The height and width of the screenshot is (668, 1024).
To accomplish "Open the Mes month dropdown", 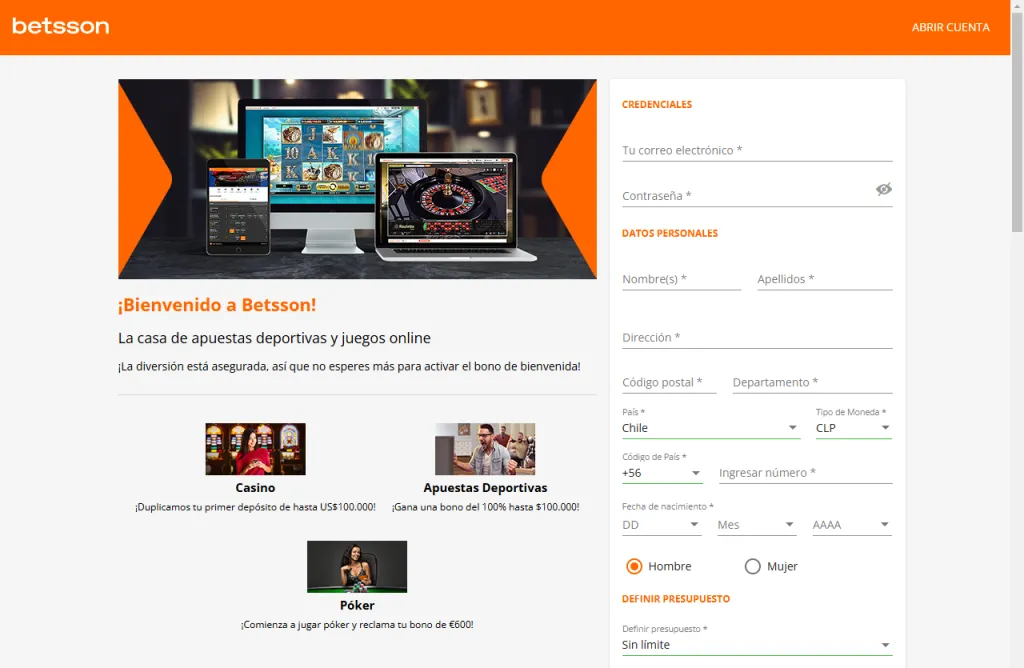I will tap(756, 523).
